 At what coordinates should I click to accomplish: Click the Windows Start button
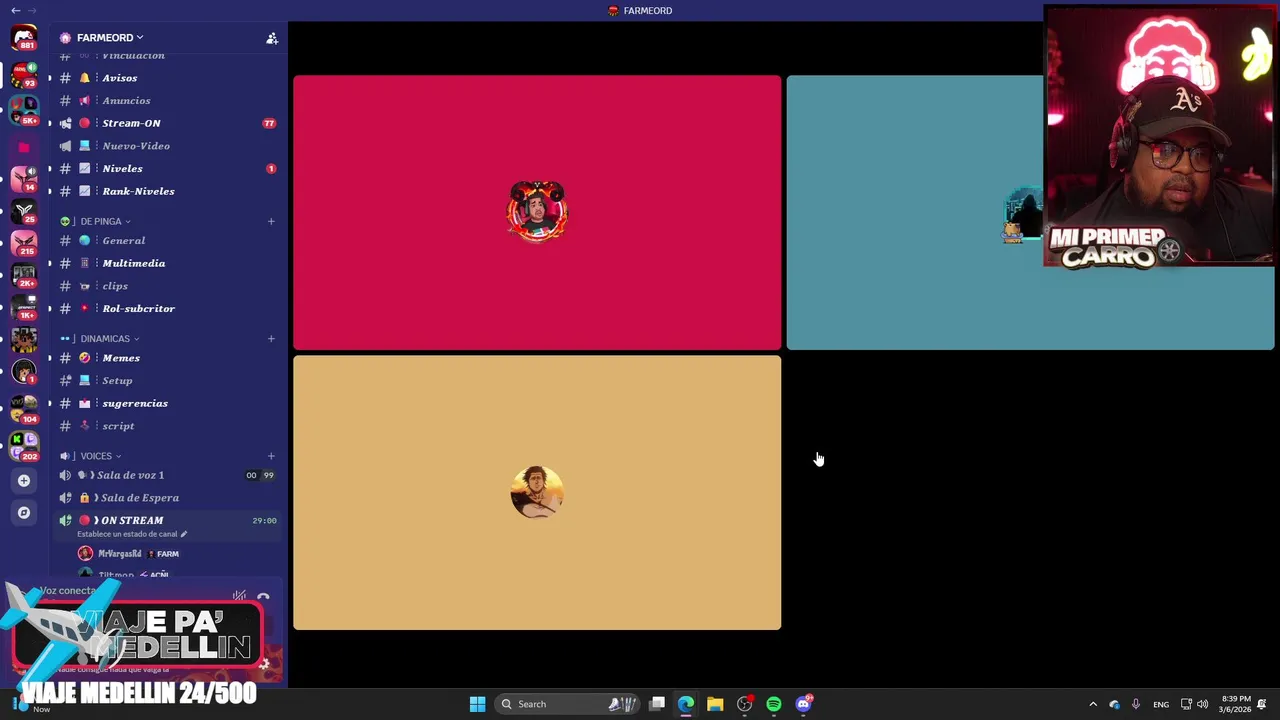477,704
